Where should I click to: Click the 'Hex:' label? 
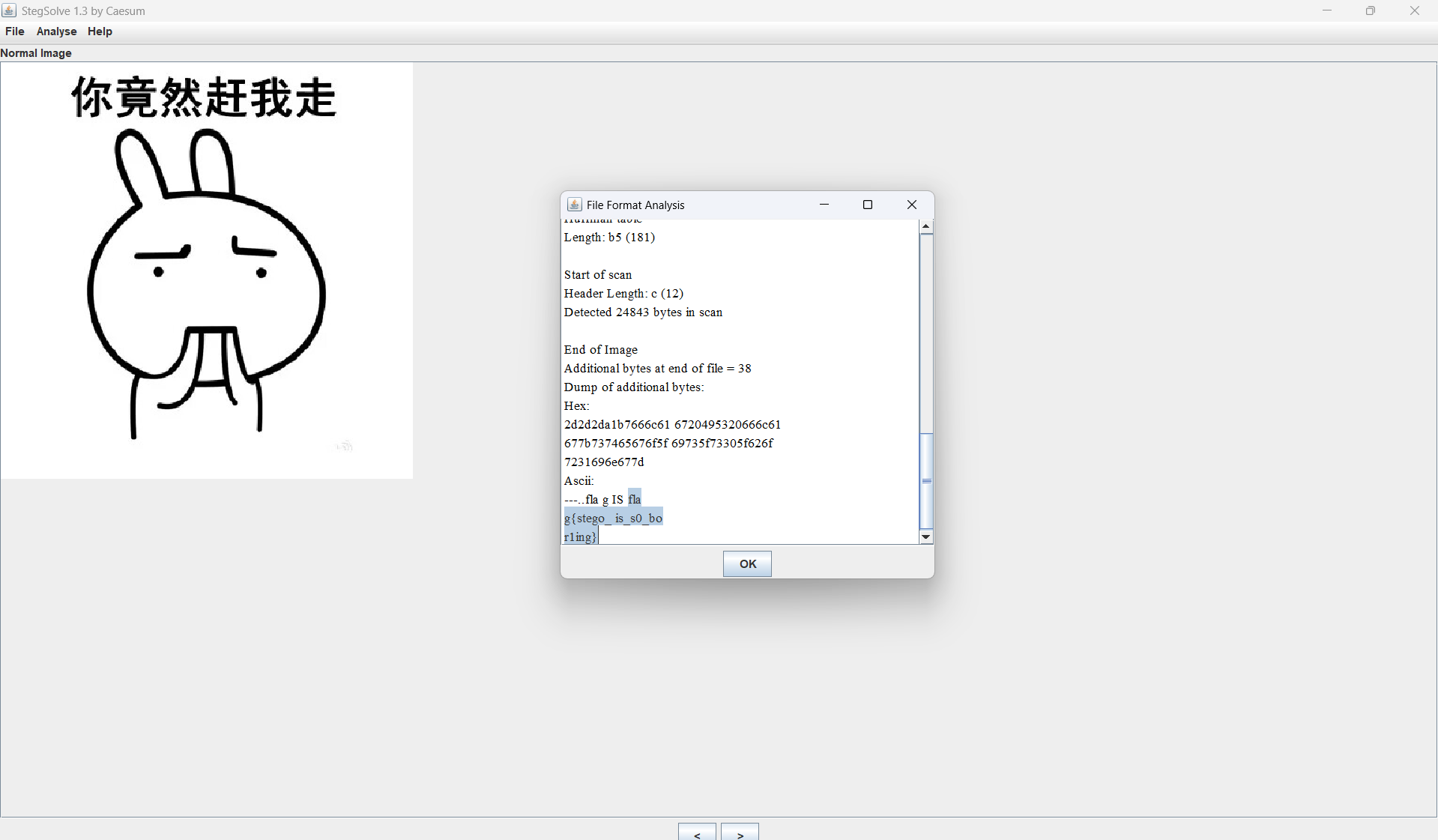coord(577,406)
